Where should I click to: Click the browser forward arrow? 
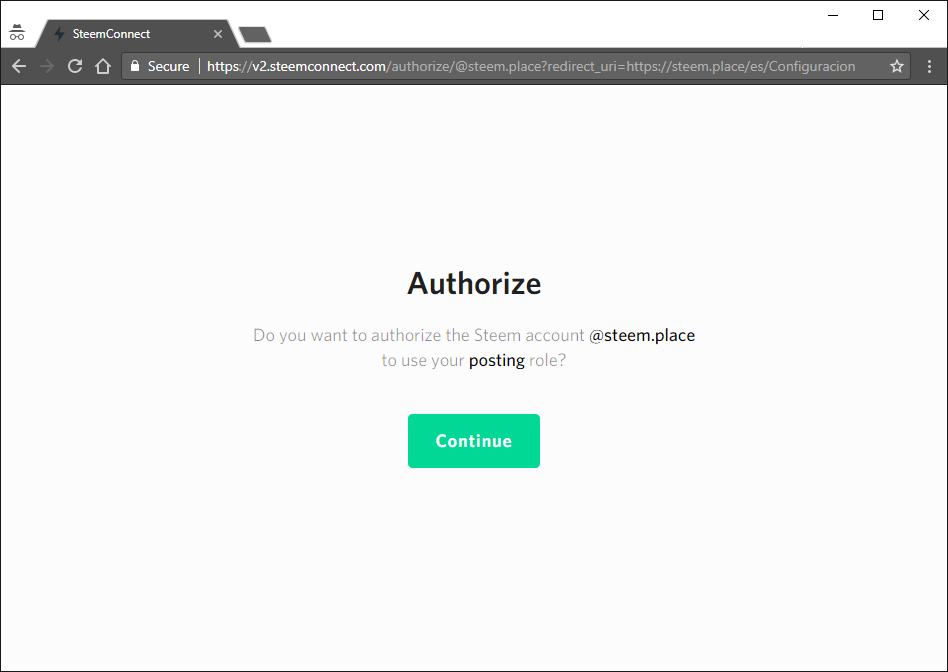pos(47,66)
